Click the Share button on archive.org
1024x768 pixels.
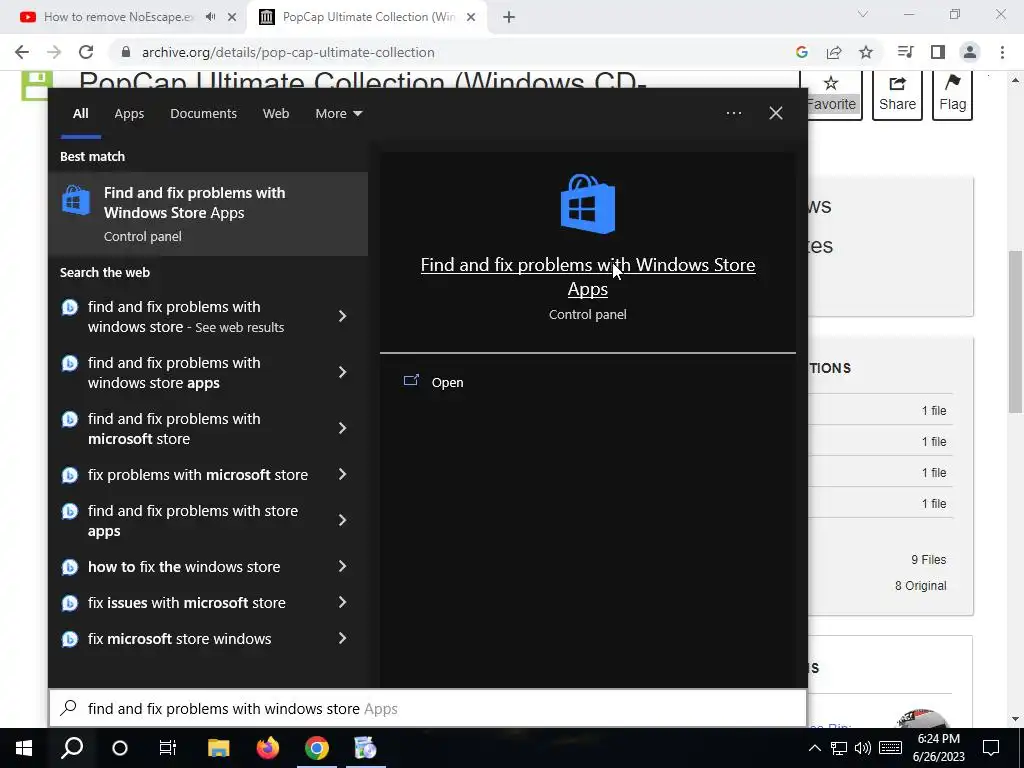(897, 95)
